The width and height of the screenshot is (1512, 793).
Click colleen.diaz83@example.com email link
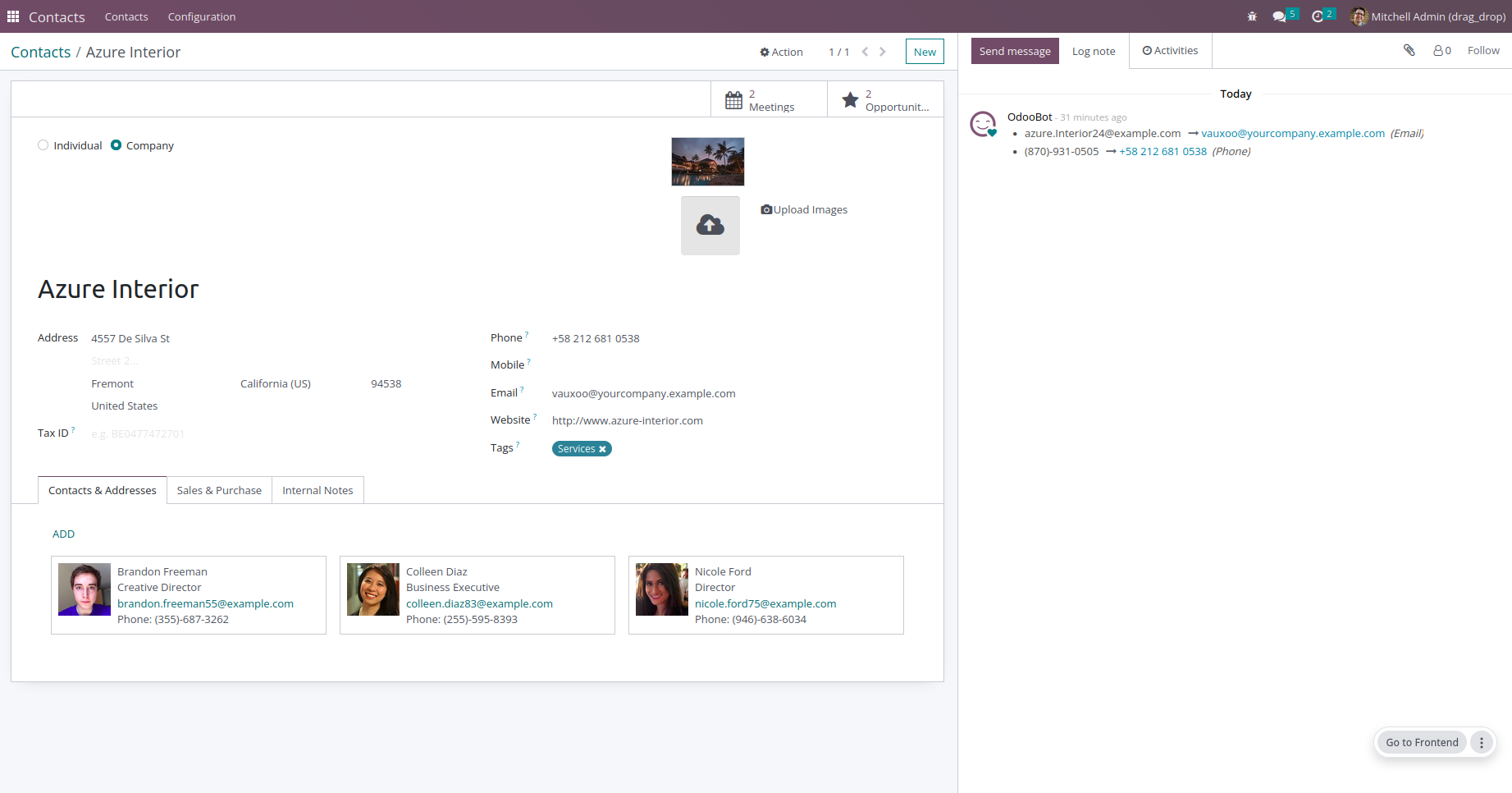[x=479, y=603]
